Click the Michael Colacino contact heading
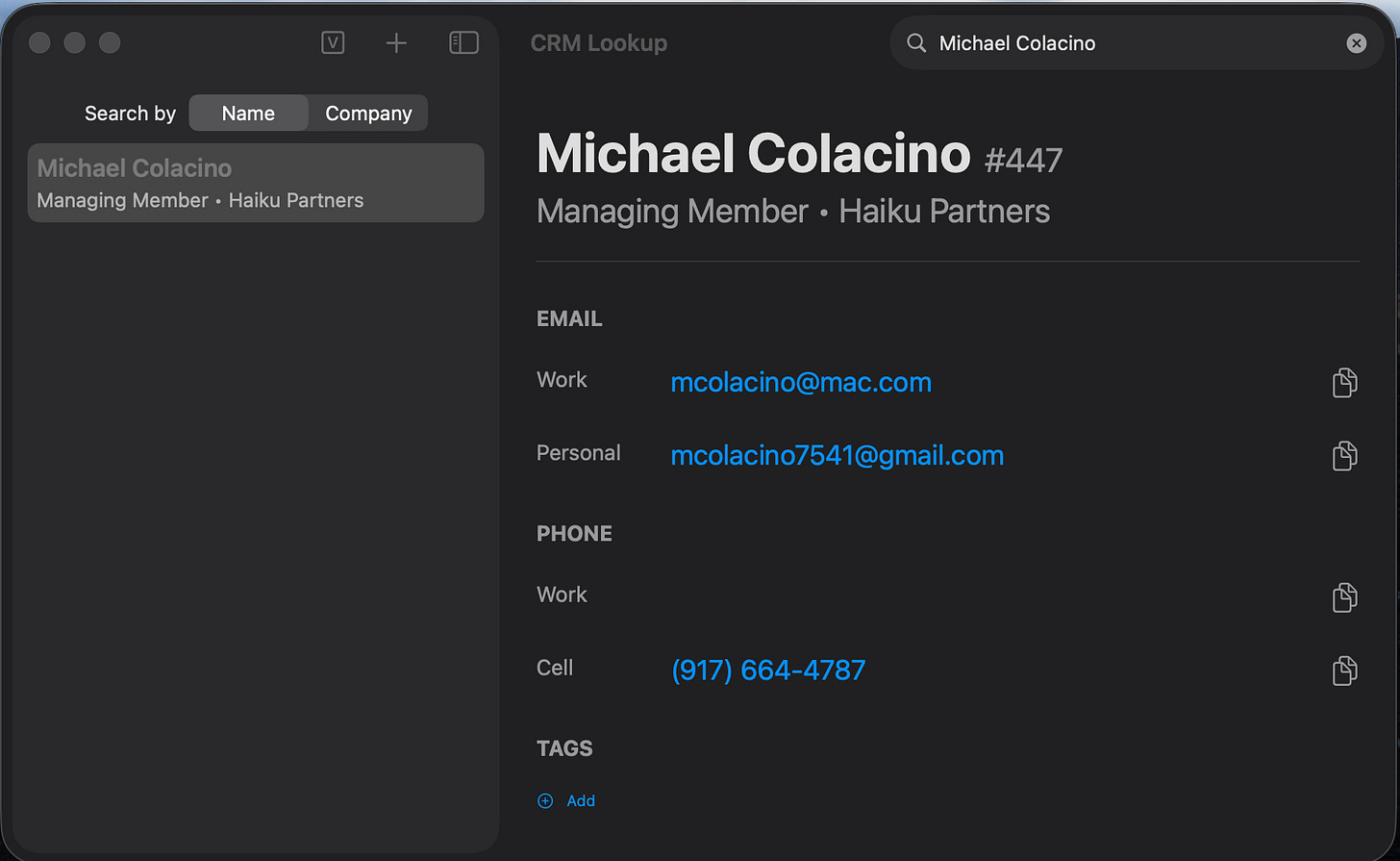 tap(754, 153)
